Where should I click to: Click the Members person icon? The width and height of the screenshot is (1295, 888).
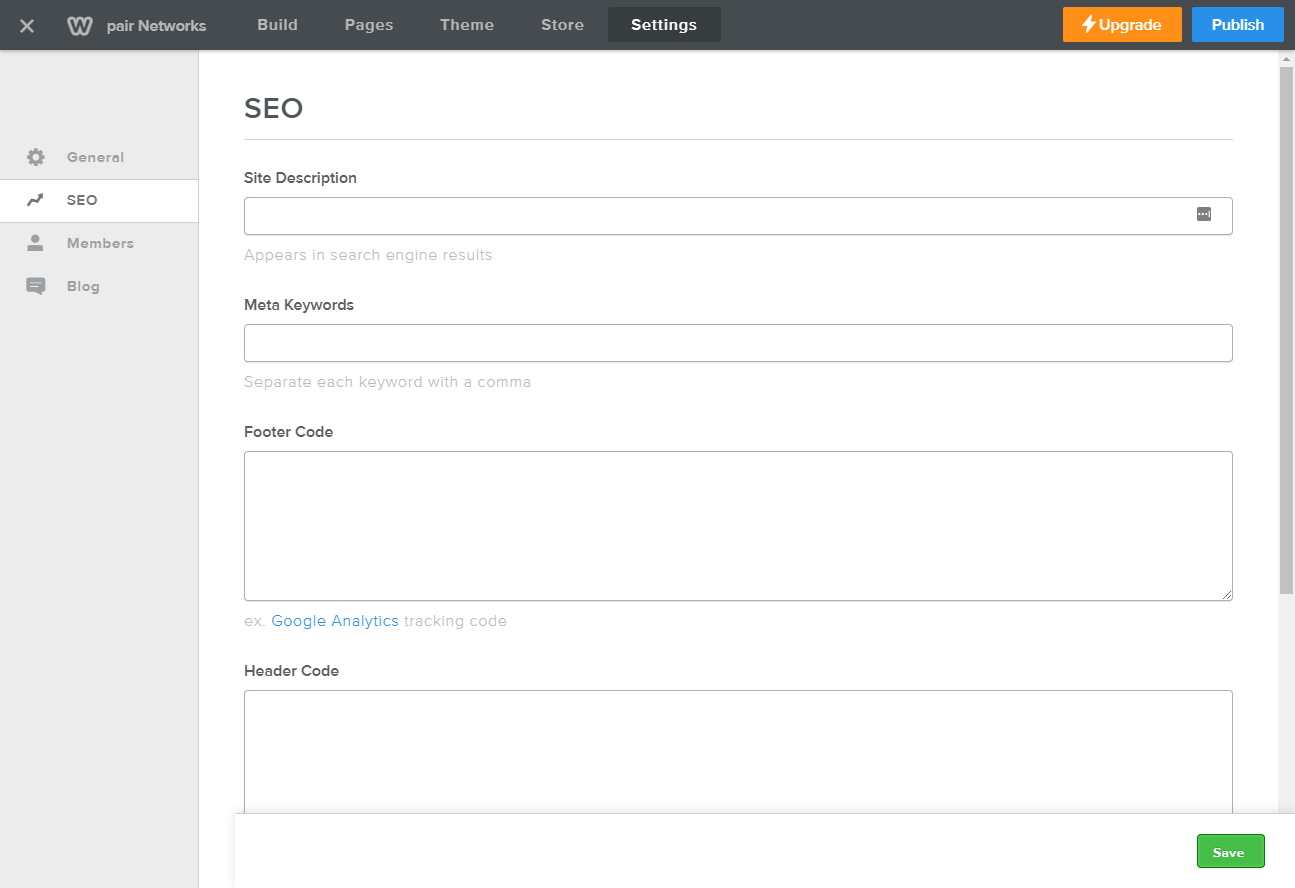[x=36, y=243]
